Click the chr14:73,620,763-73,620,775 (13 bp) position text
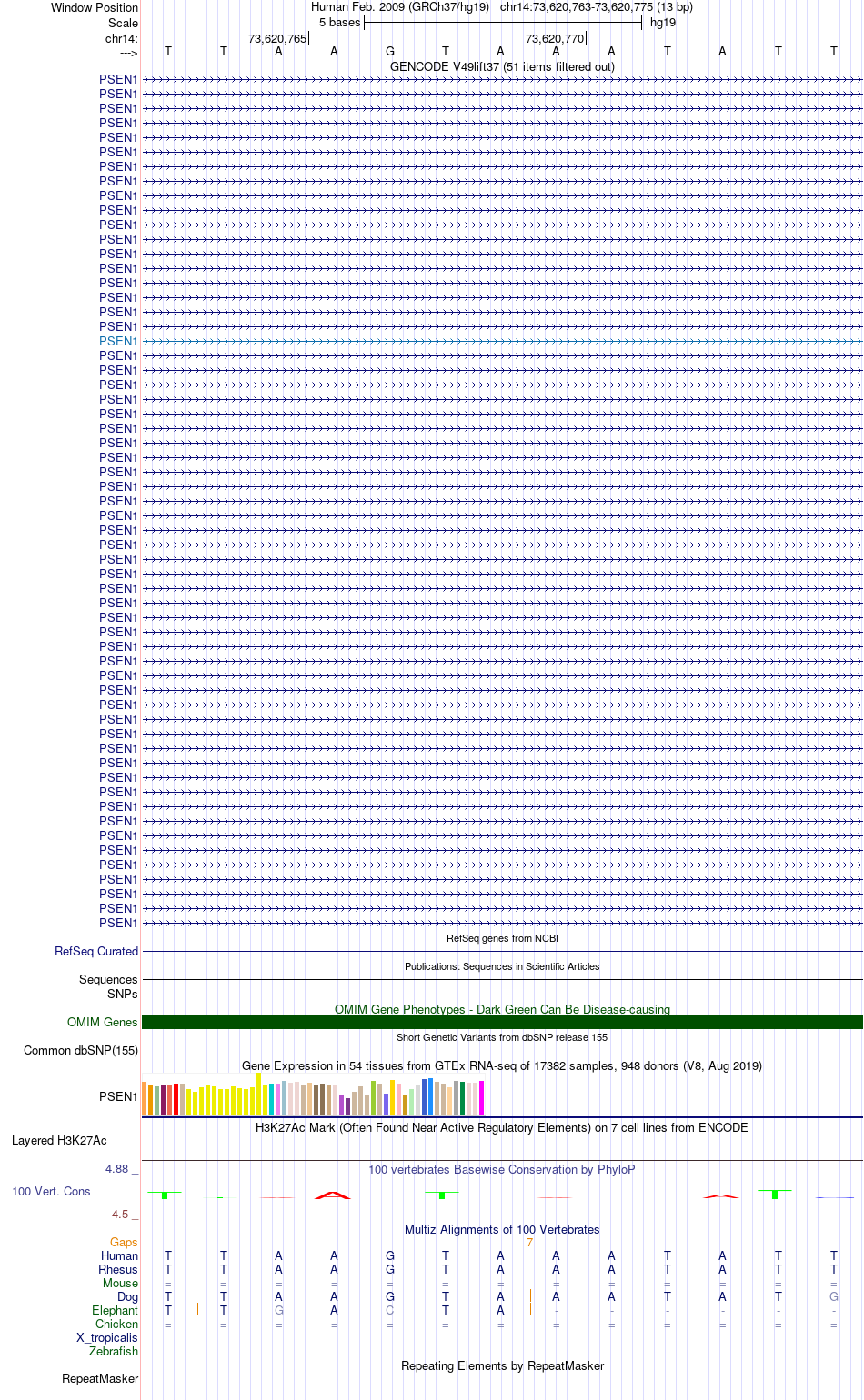 [597, 7]
